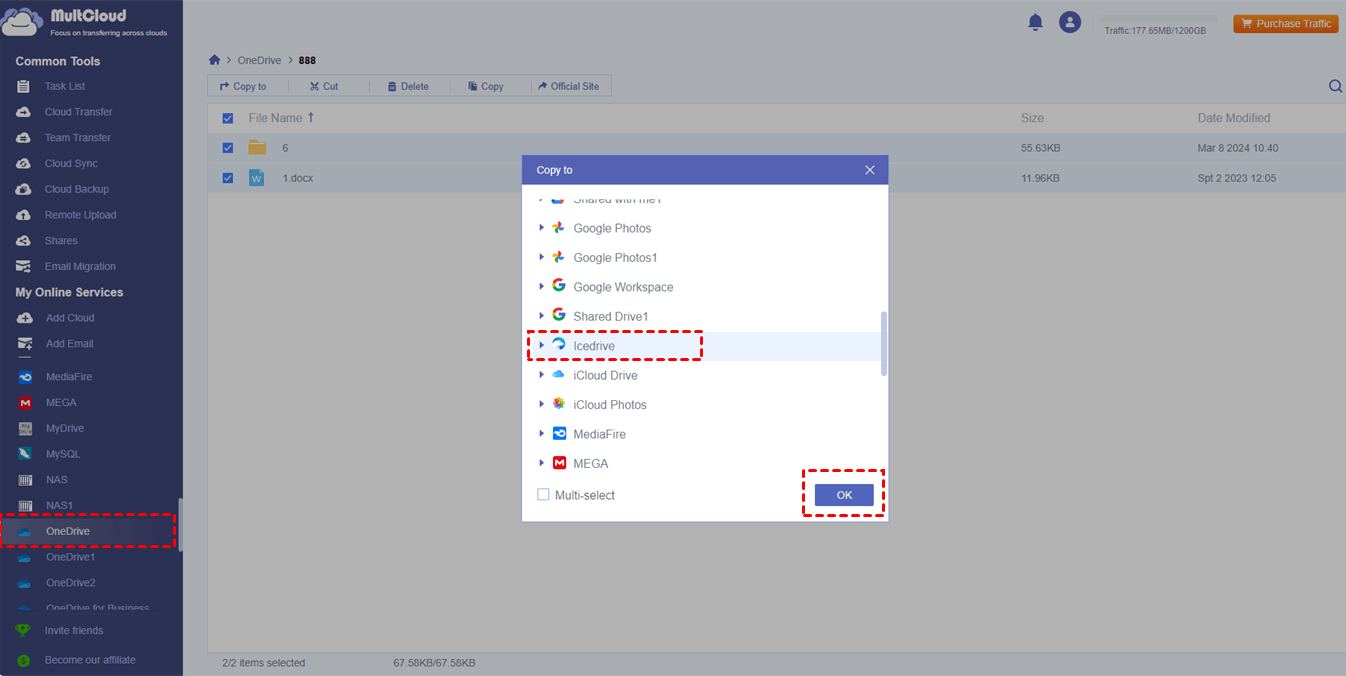The height and width of the screenshot is (676, 1346).
Task: Click the 1.docx file icon
Action: coord(257,178)
